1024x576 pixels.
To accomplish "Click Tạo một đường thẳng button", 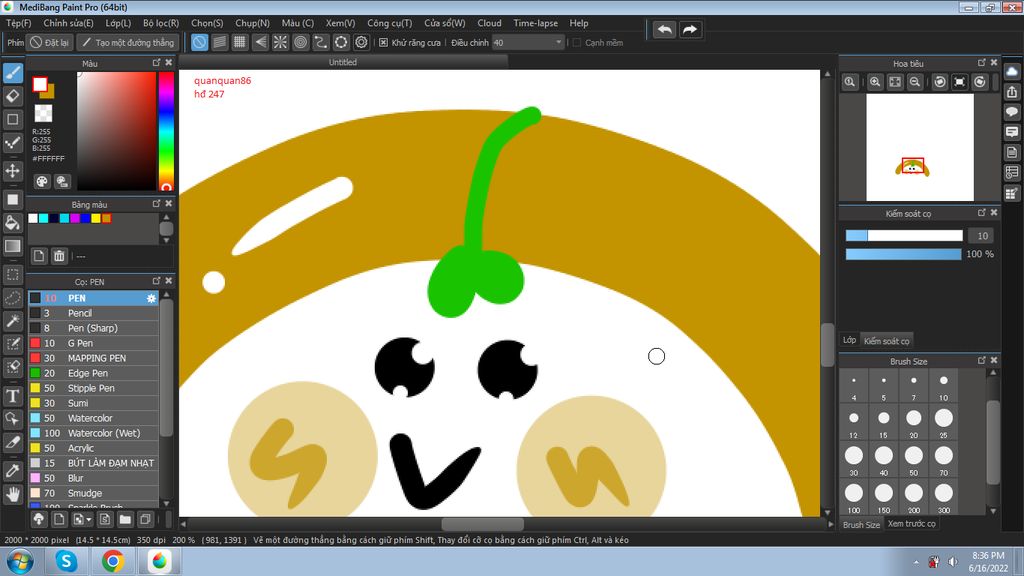I will 128,42.
